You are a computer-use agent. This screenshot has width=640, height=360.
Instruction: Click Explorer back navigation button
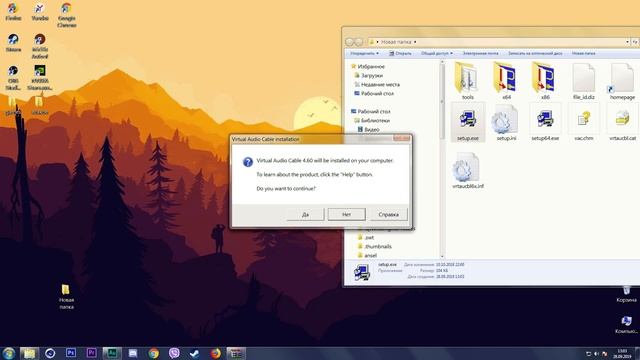point(350,42)
